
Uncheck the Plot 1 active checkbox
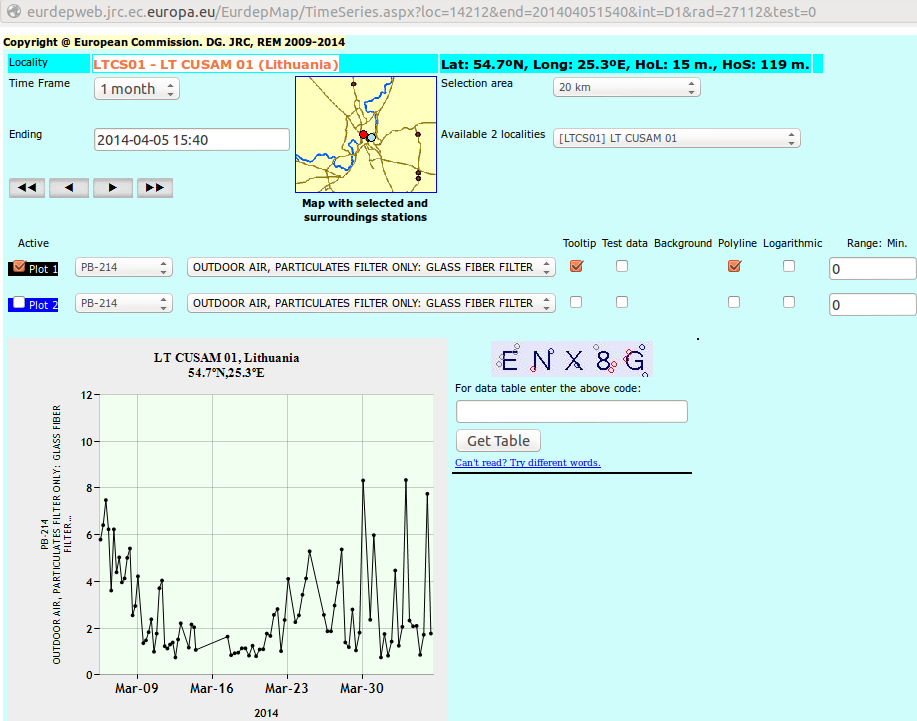pos(19,267)
